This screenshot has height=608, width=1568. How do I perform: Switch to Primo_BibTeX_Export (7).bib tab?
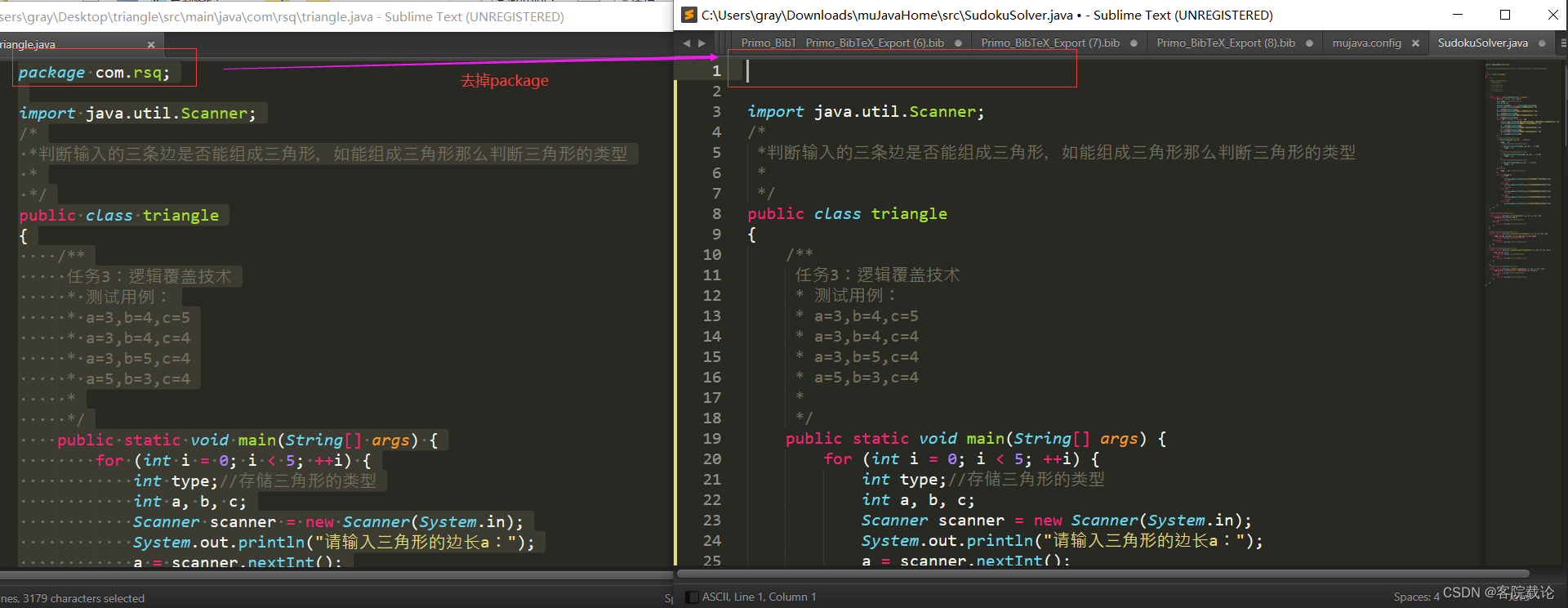1050,43
